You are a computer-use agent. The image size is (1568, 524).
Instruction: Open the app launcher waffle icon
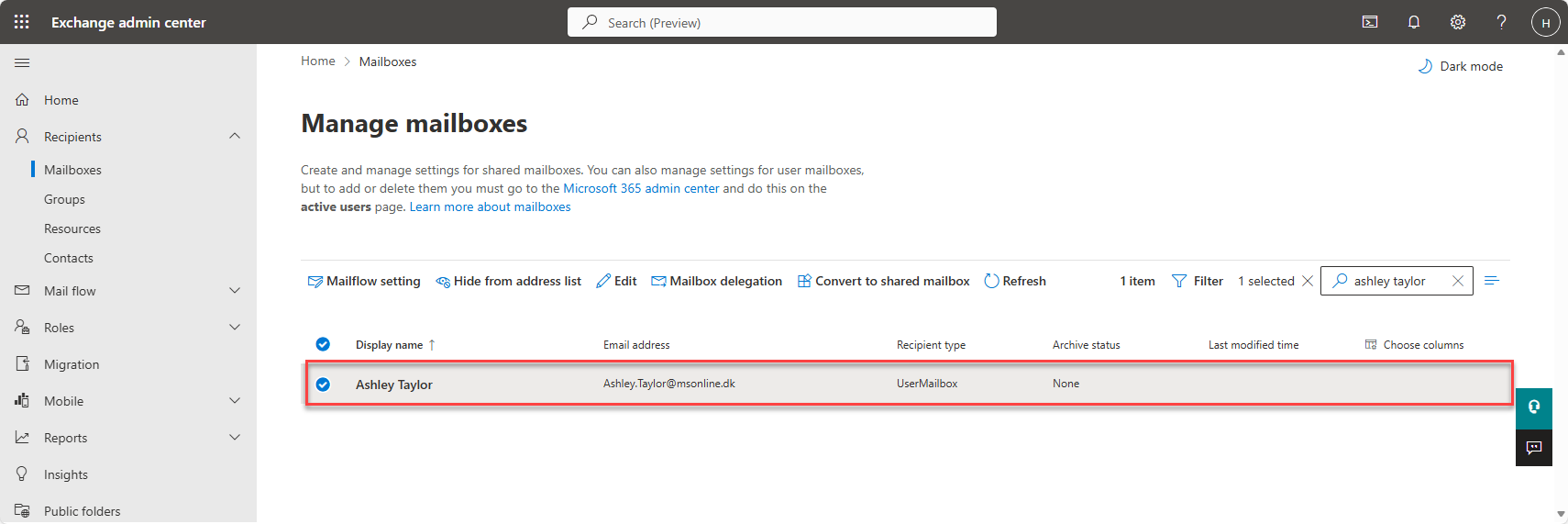pos(22,22)
